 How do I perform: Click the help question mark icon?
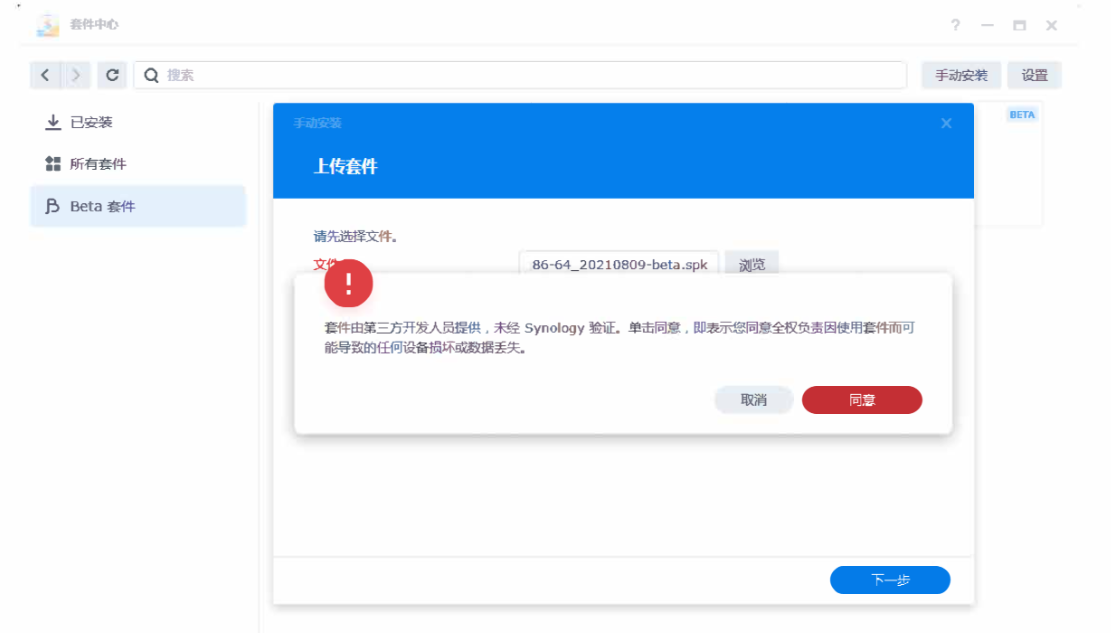[x=955, y=26]
